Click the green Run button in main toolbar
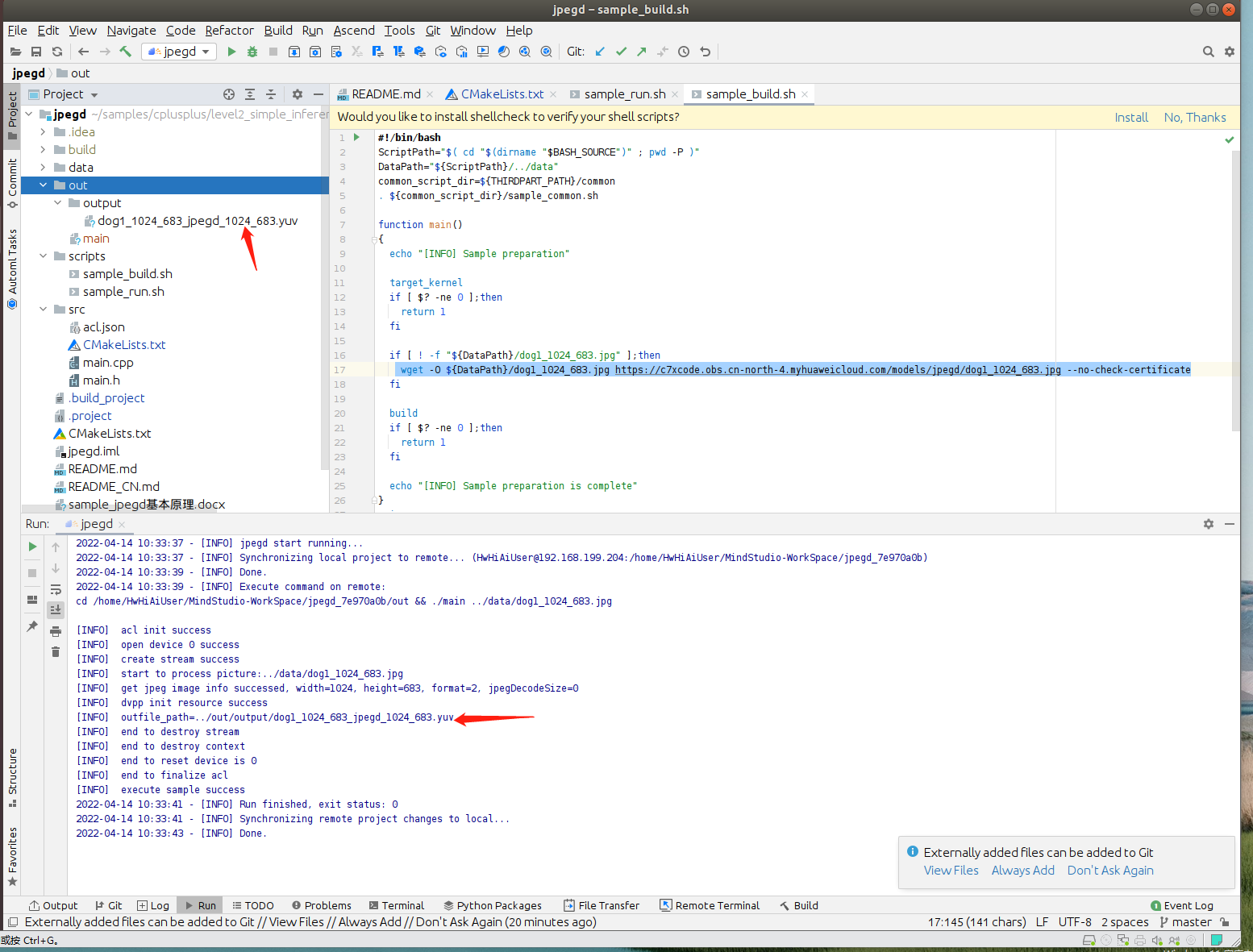This screenshot has height=952, width=1253. (x=231, y=52)
